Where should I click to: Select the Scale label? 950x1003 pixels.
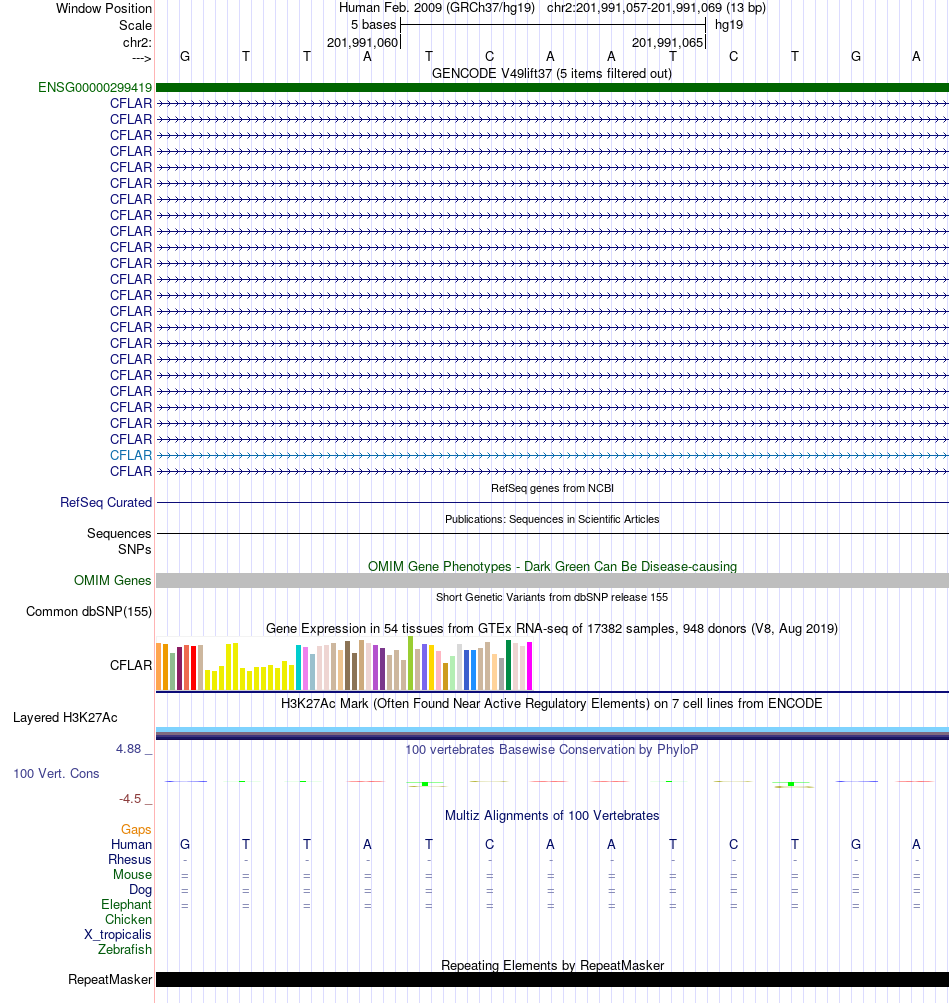(x=135, y=25)
